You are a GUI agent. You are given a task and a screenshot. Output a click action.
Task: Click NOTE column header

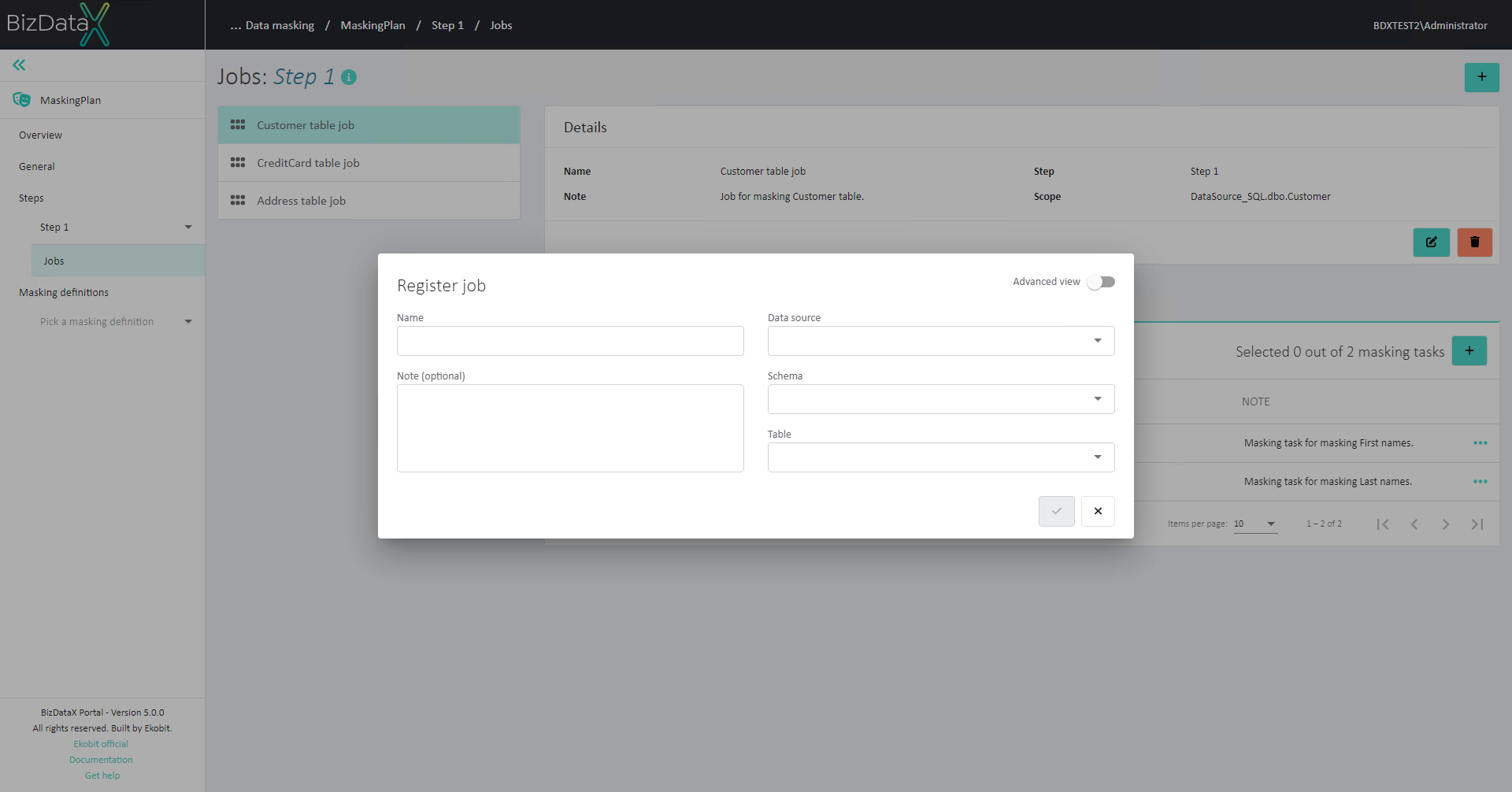pos(1255,402)
